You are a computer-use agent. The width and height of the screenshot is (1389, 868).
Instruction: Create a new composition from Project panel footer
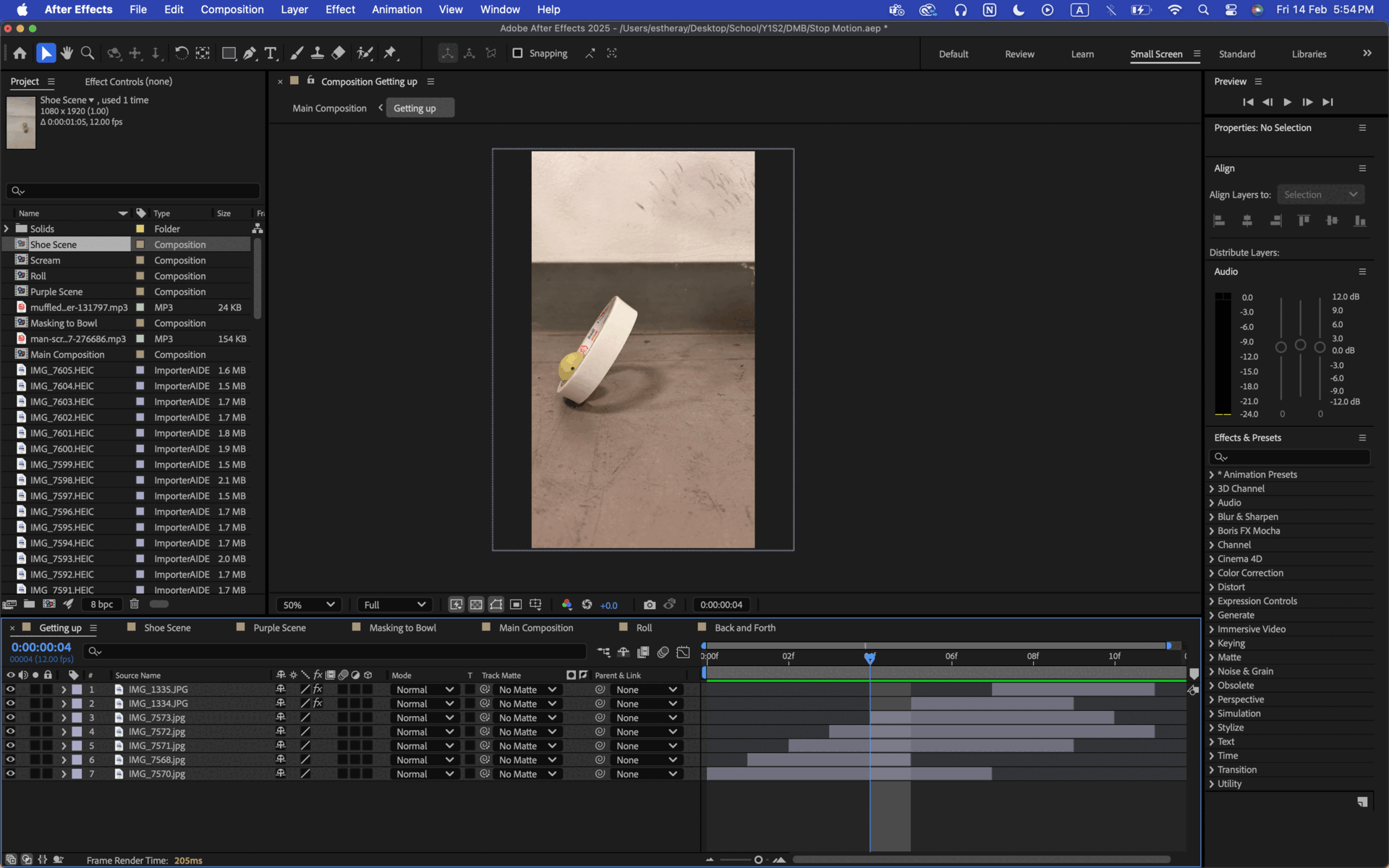(x=48, y=604)
